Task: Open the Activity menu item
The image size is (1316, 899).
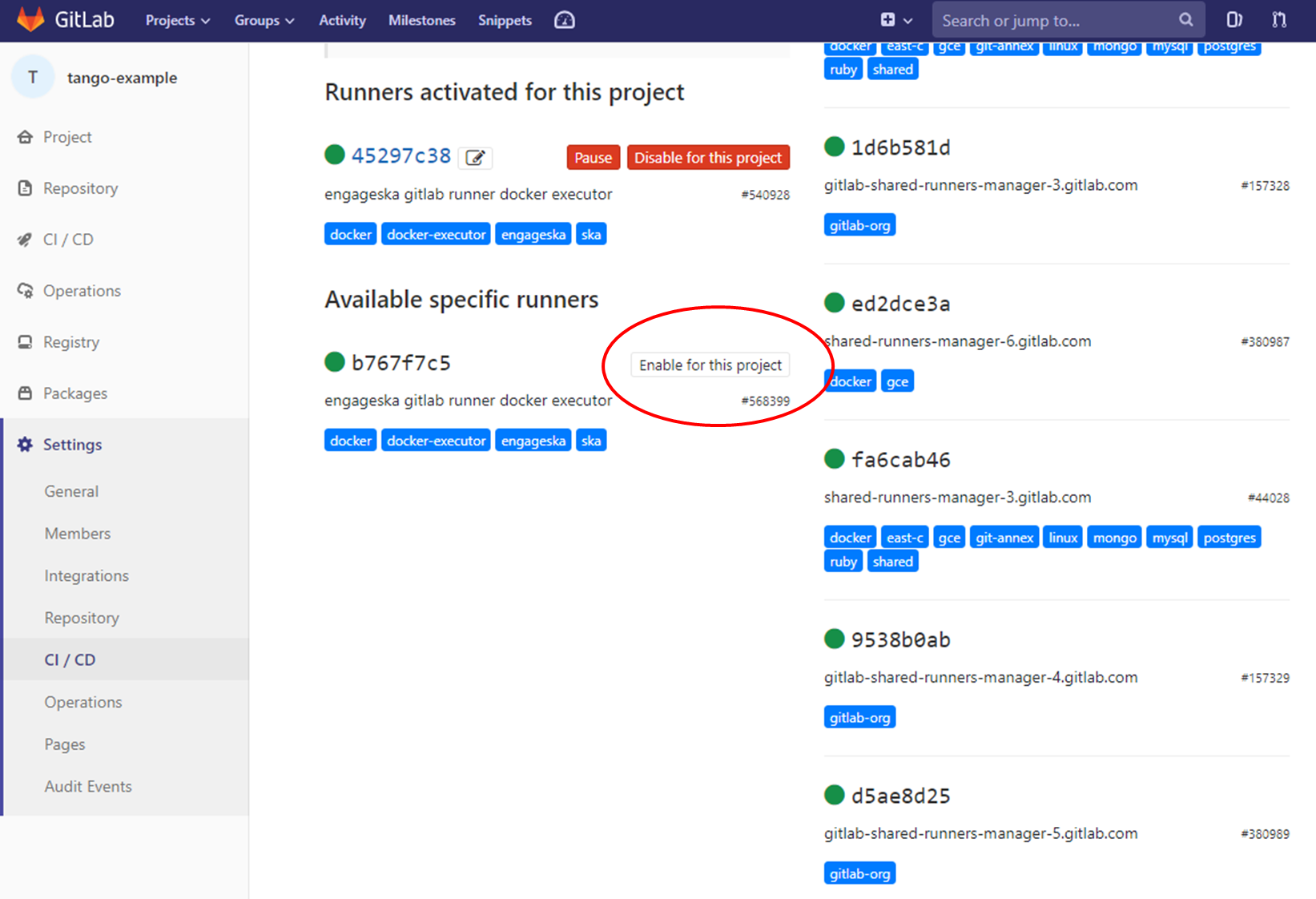Action: click(342, 21)
